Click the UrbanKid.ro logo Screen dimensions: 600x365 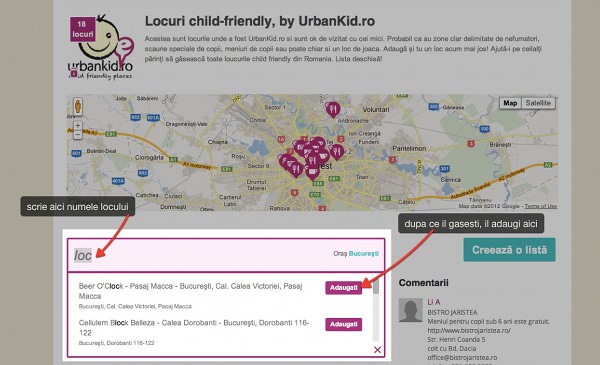pyautogui.click(x=102, y=47)
